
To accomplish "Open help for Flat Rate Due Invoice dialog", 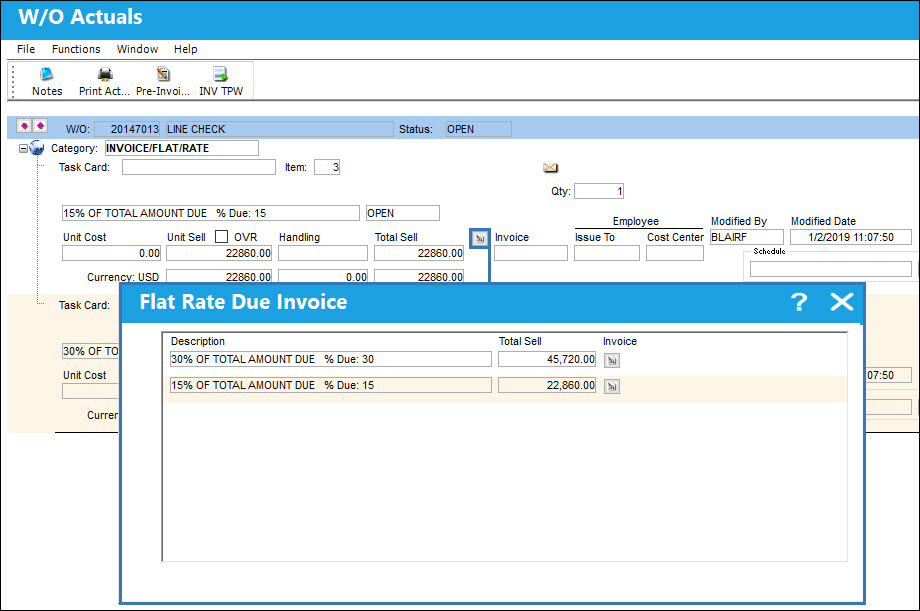I will 799,302.
